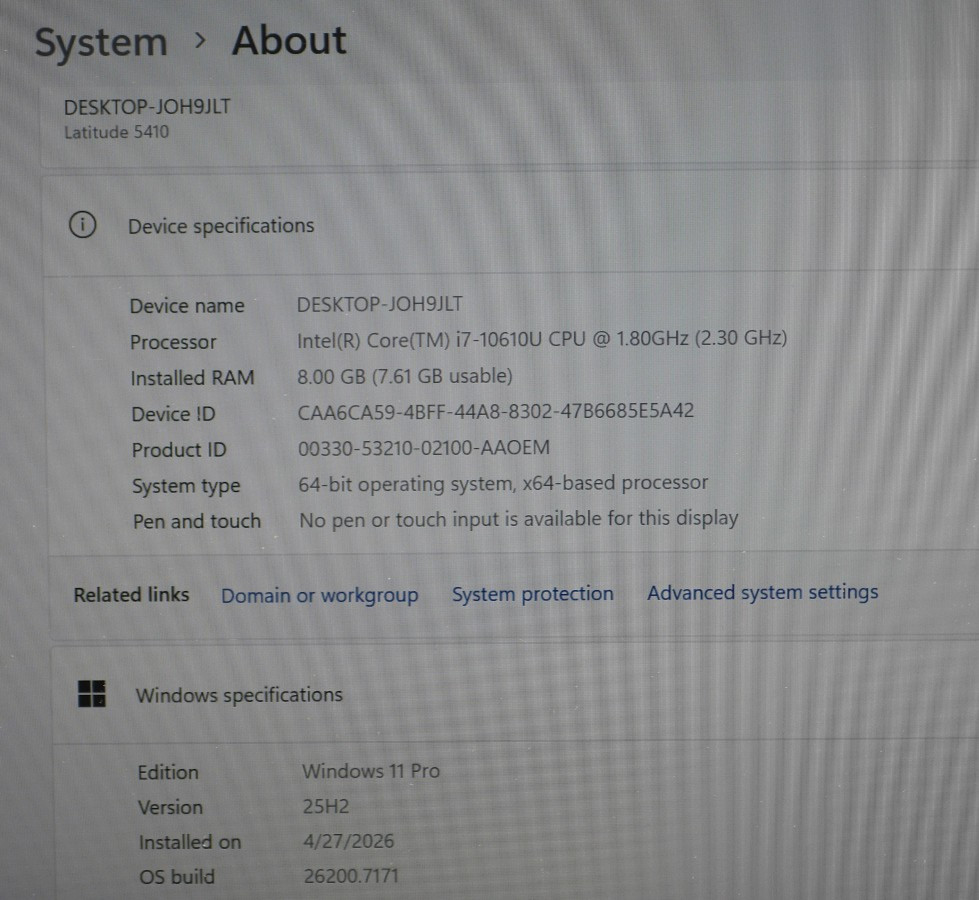979x900 pixels.
Task: Select the 64-bit operating system value
Action: point(503,483)
